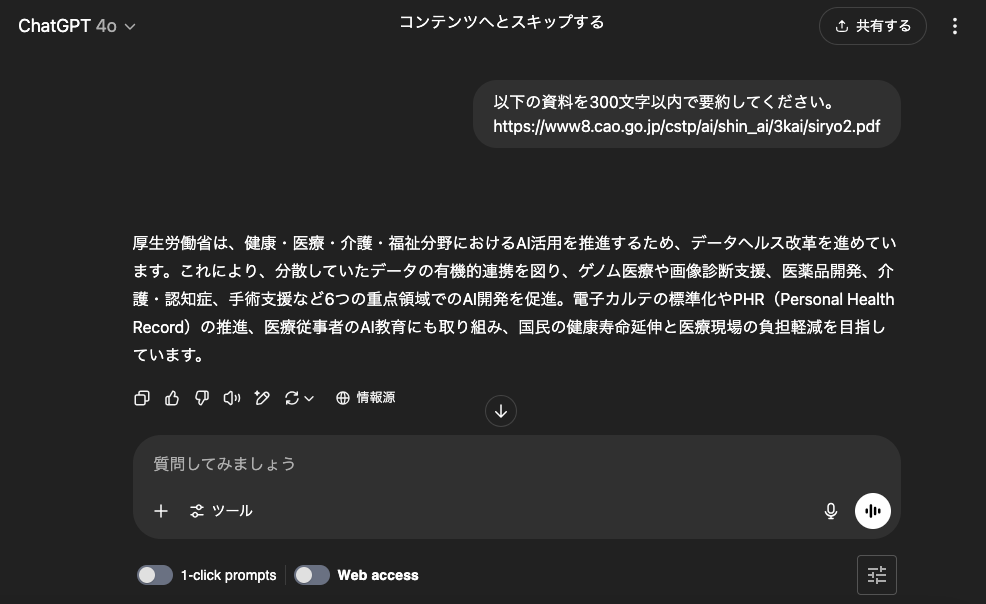This screenshot has height=604, width=986.
Task: Play the response with the read aloud icon
Action: (x=231, y=398)
